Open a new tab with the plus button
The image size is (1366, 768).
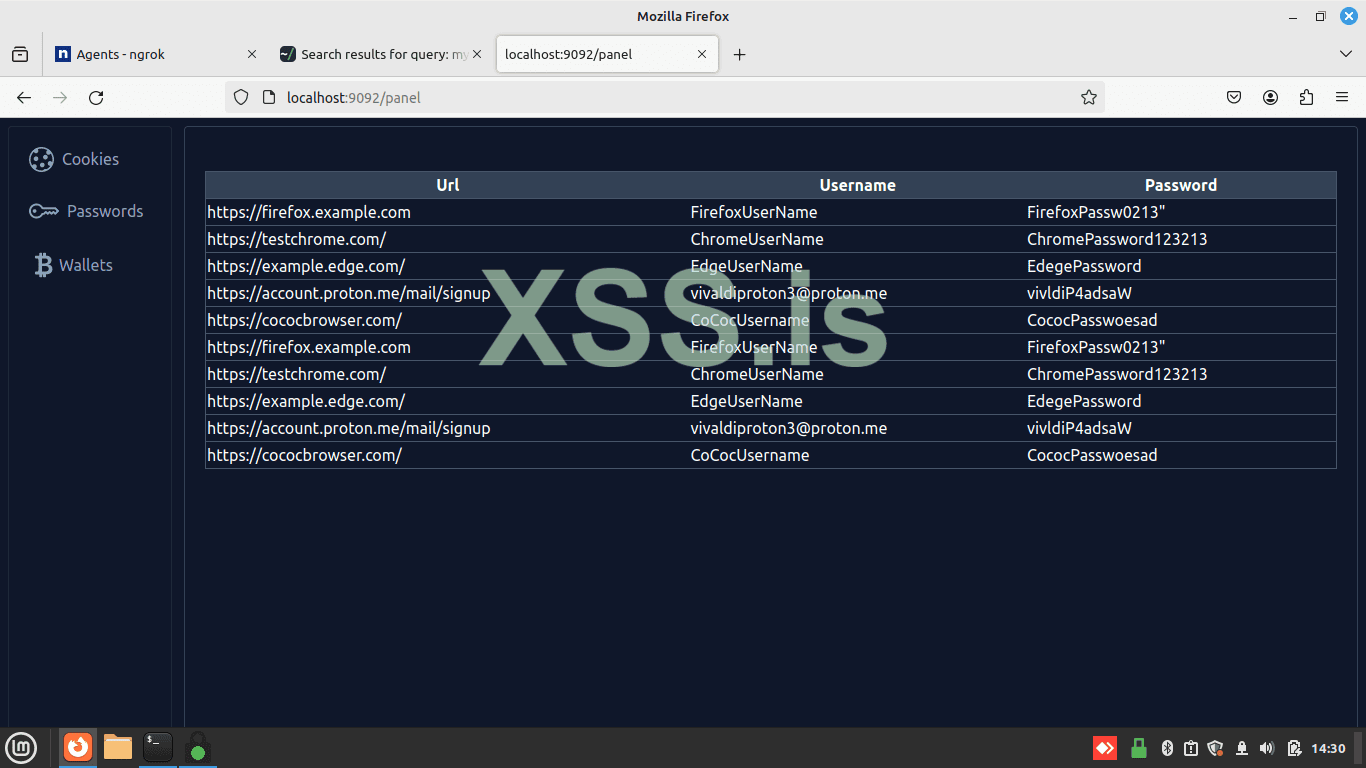[739, 54]
